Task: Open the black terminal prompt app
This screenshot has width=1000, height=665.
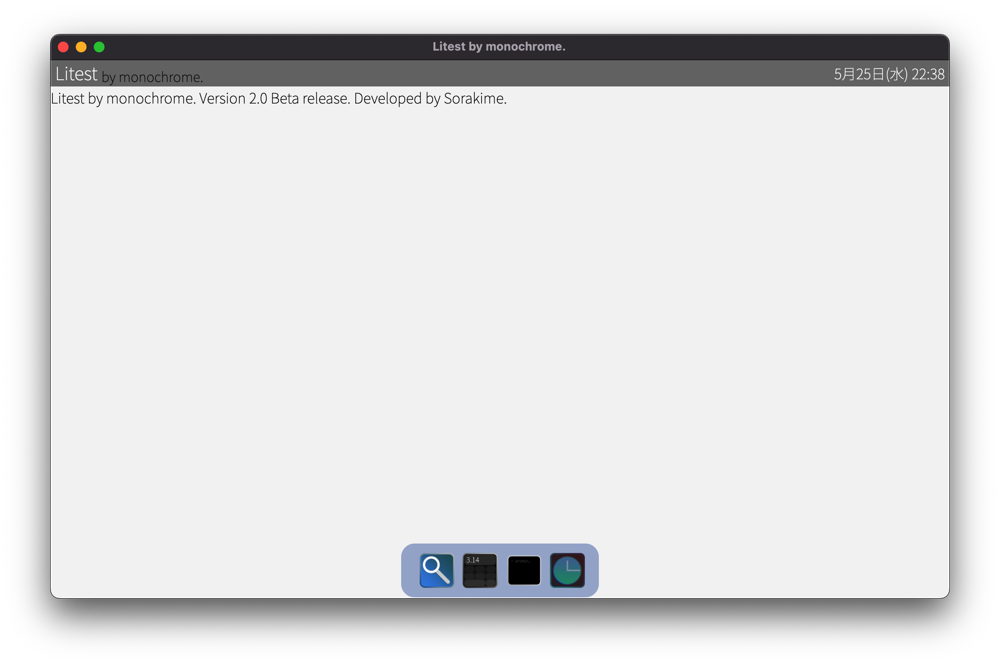Action: [x=524, y=570]
